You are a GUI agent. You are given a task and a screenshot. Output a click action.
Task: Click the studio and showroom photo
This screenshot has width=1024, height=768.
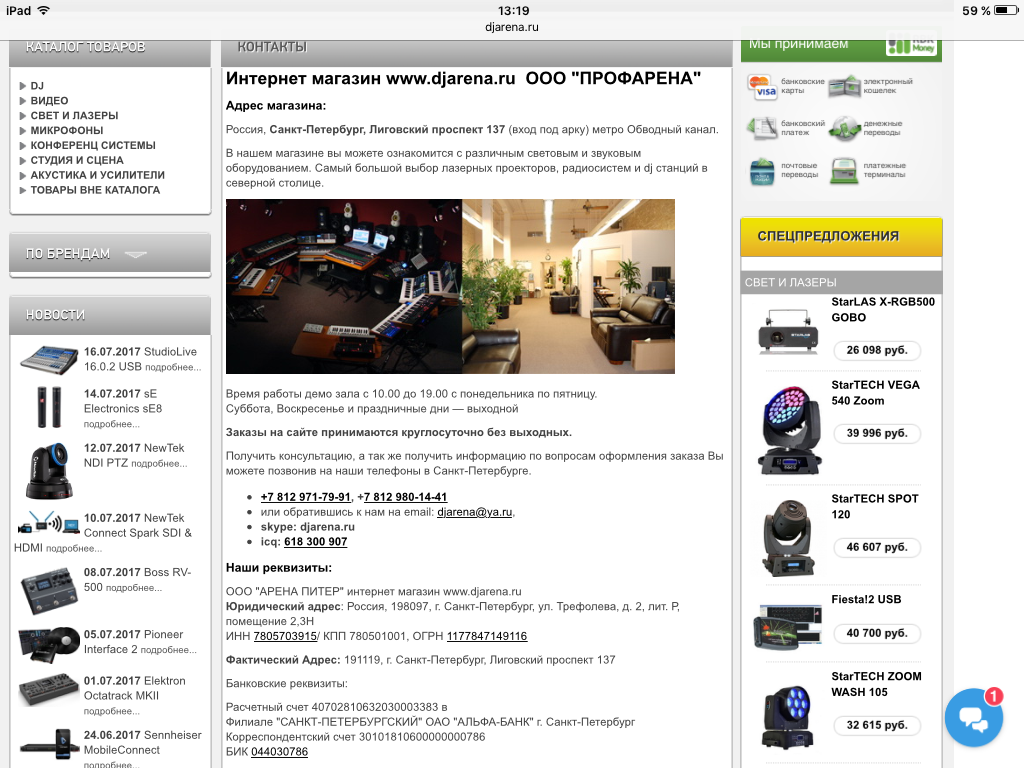[450, 286]
